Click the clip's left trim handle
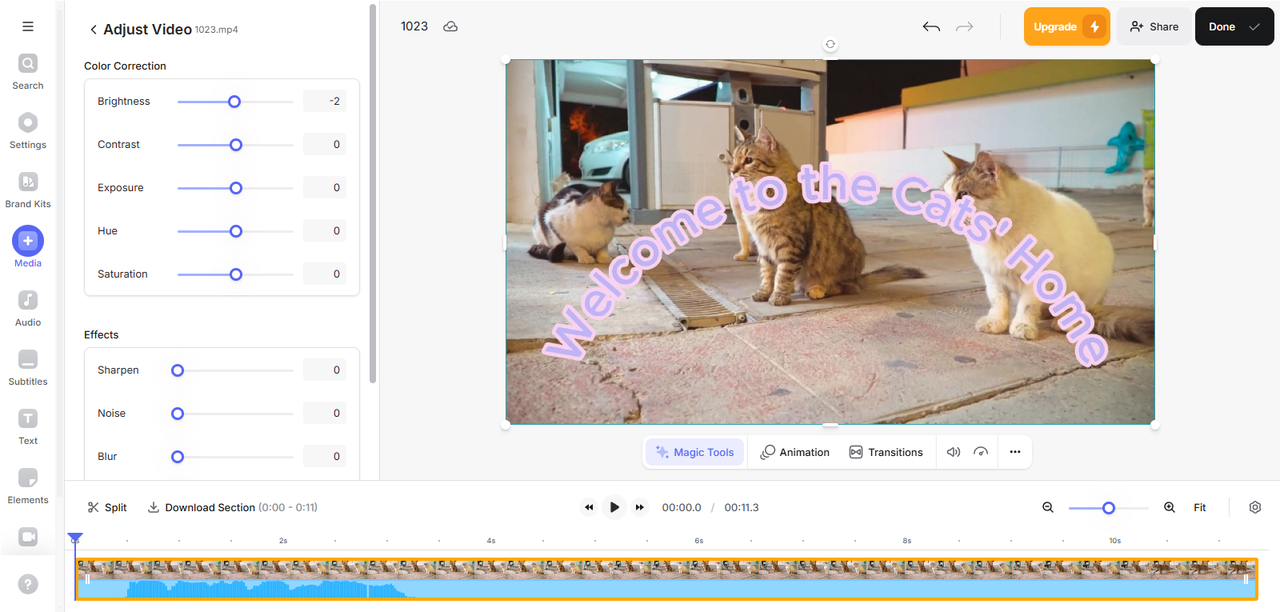 click(x=87, y=579)
